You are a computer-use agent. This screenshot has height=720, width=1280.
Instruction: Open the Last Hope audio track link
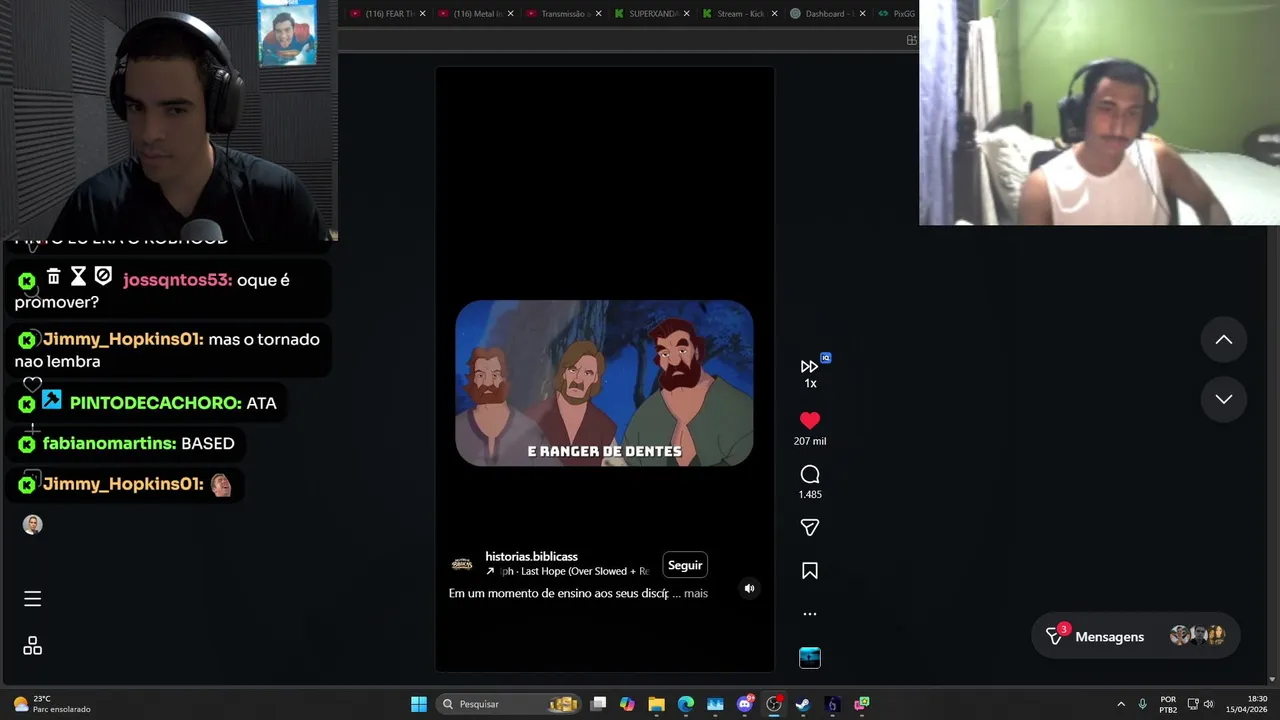click(x=570, y=571)
